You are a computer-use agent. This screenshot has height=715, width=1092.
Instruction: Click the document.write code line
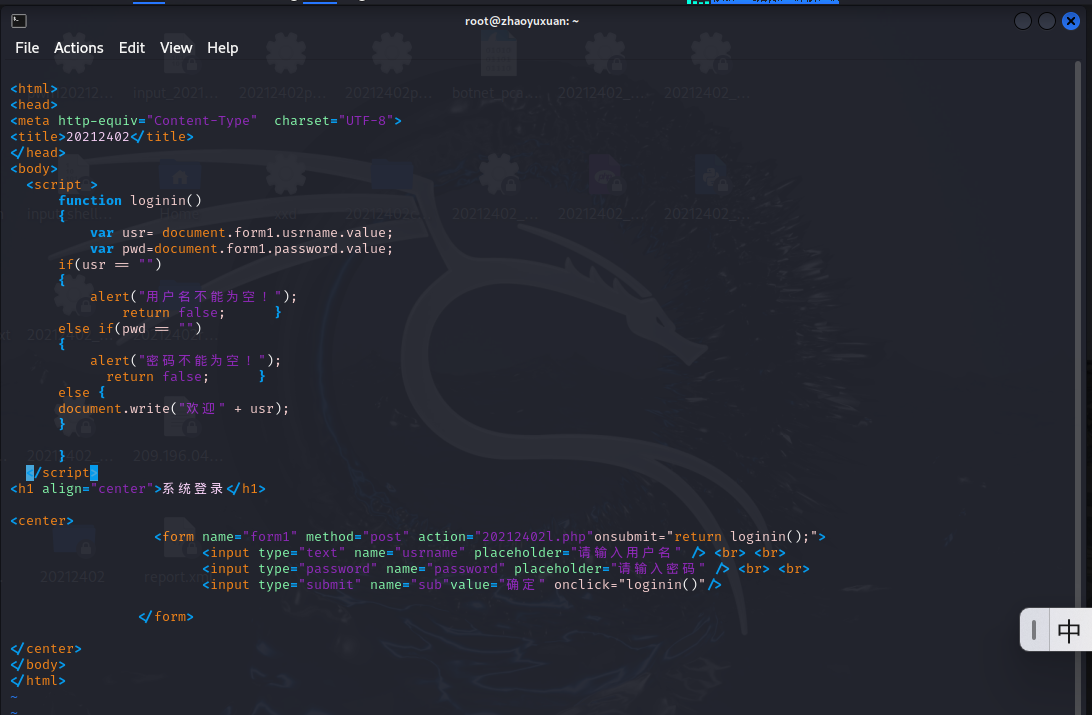coord(173,408)
